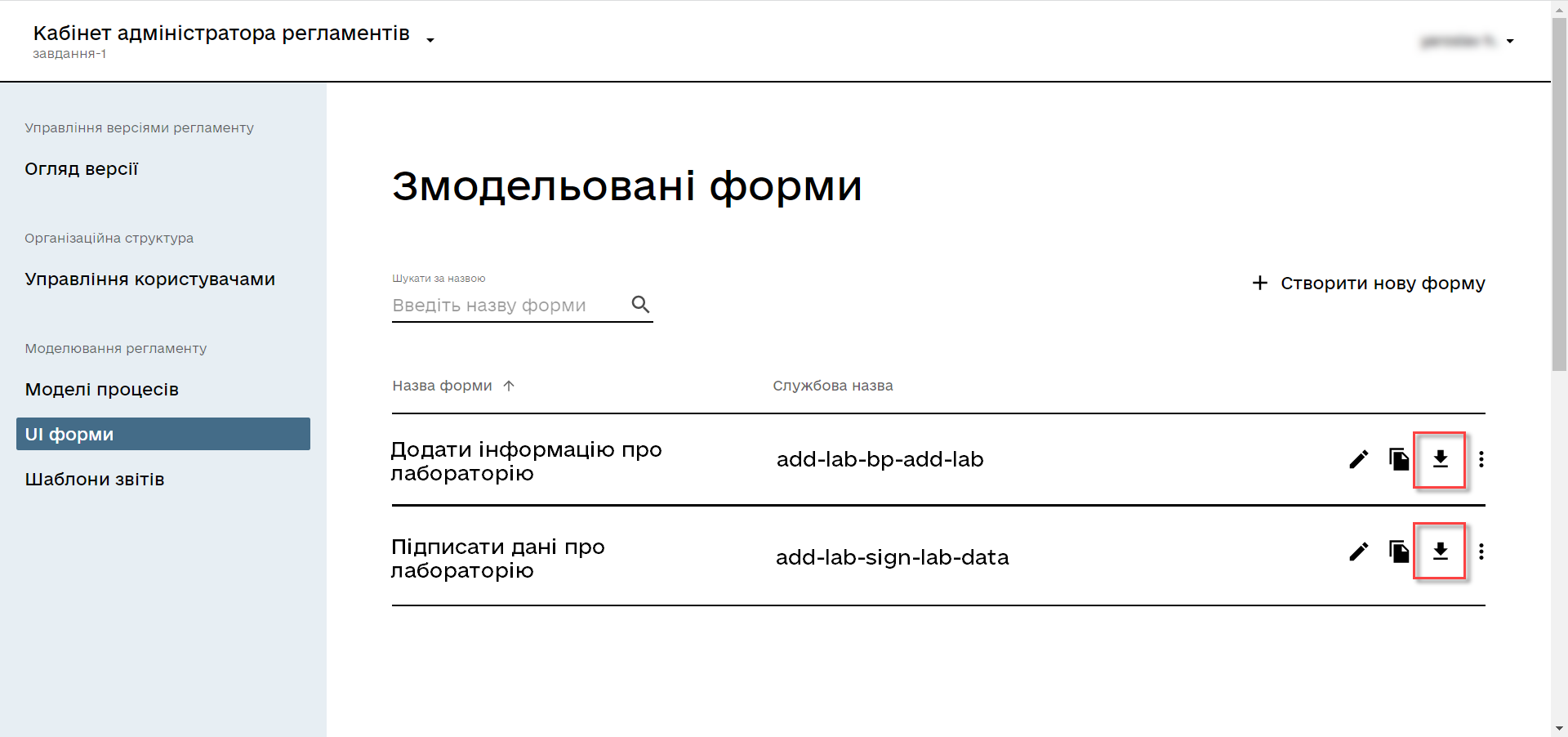Go to Управління користувачами
The height and width of the screenshot is (737, 1568).
(149, 279)
